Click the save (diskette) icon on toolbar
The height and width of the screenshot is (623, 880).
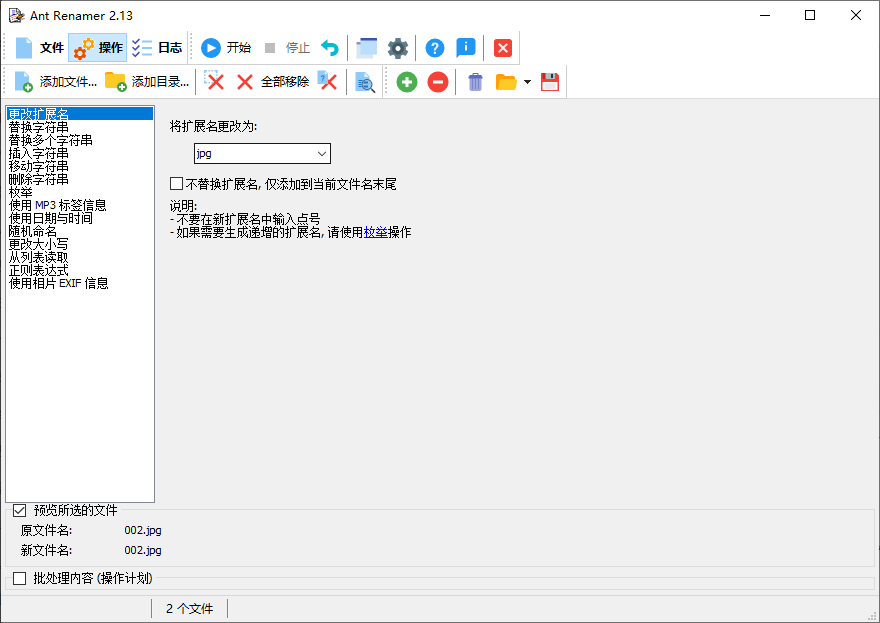point(550,82)
